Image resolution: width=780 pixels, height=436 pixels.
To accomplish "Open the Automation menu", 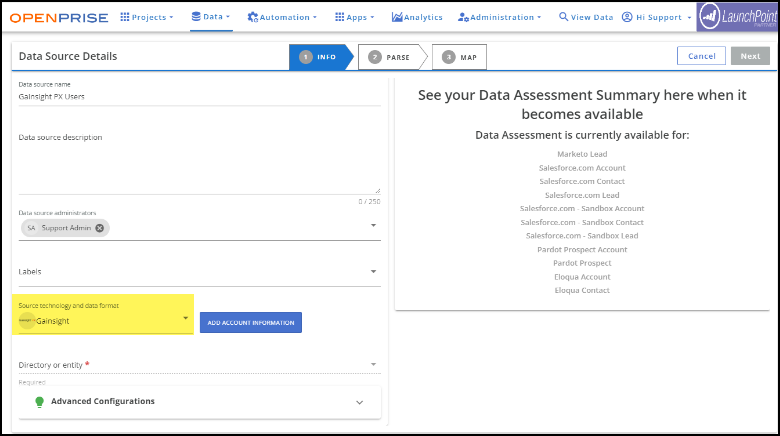I will (282, 17).
